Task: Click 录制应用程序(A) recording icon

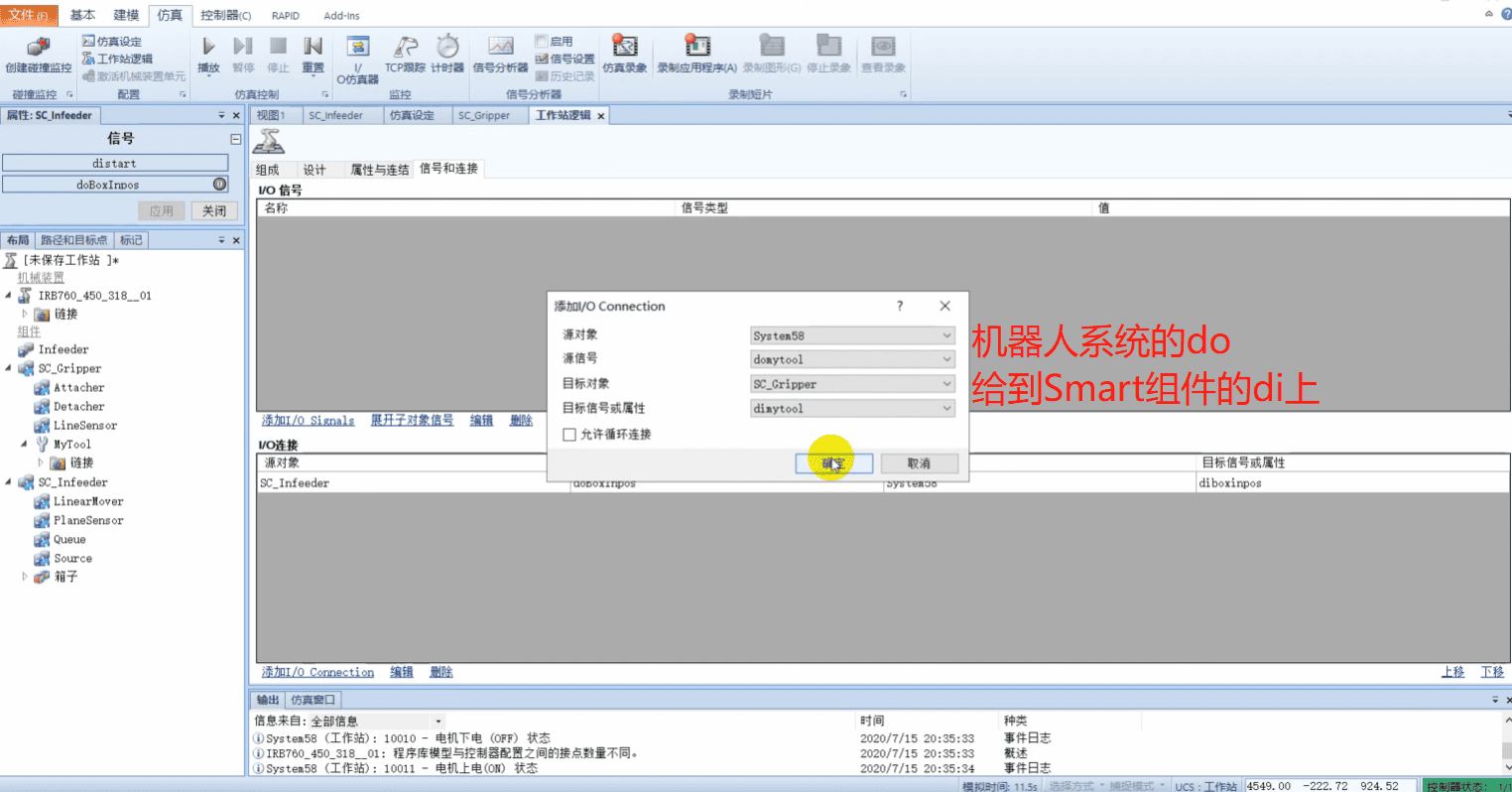Action: (x=697, y=47)
